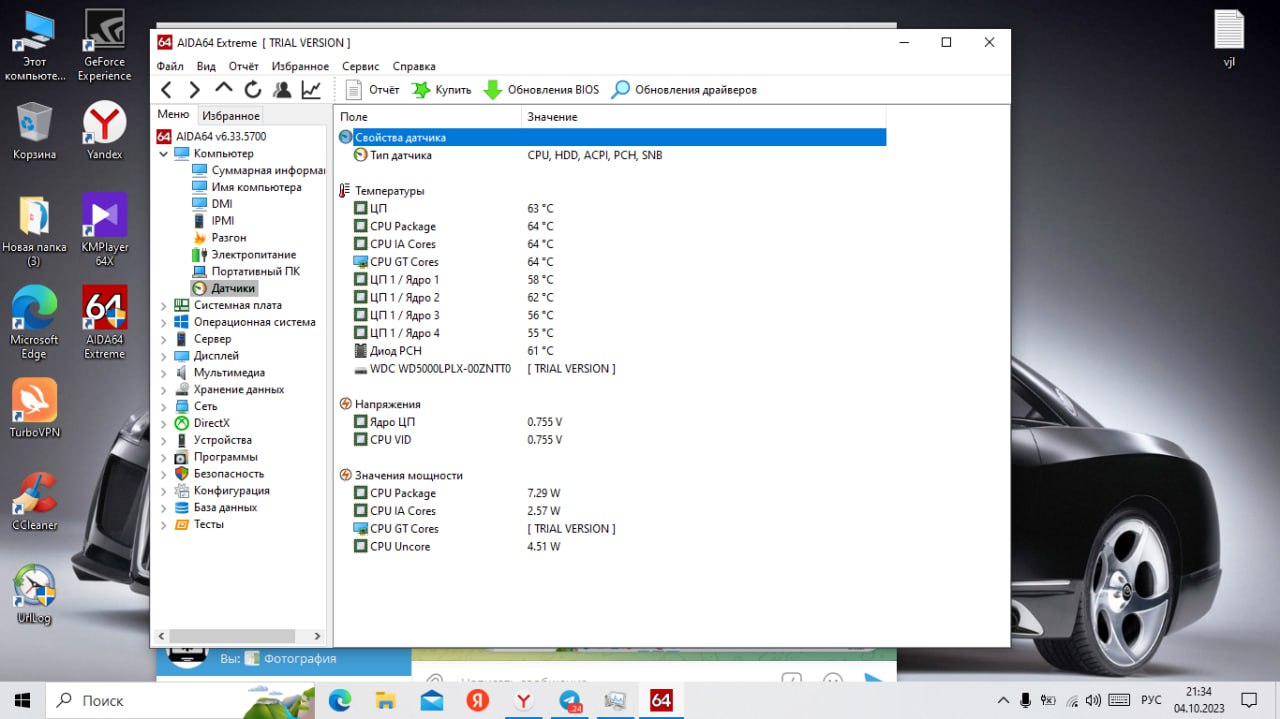Image resolution: width=1280 pixels, height=719 pixels.
Task: Expand the Хранение данных tree node
Action: pyautogui.click(x=164, y=390)
